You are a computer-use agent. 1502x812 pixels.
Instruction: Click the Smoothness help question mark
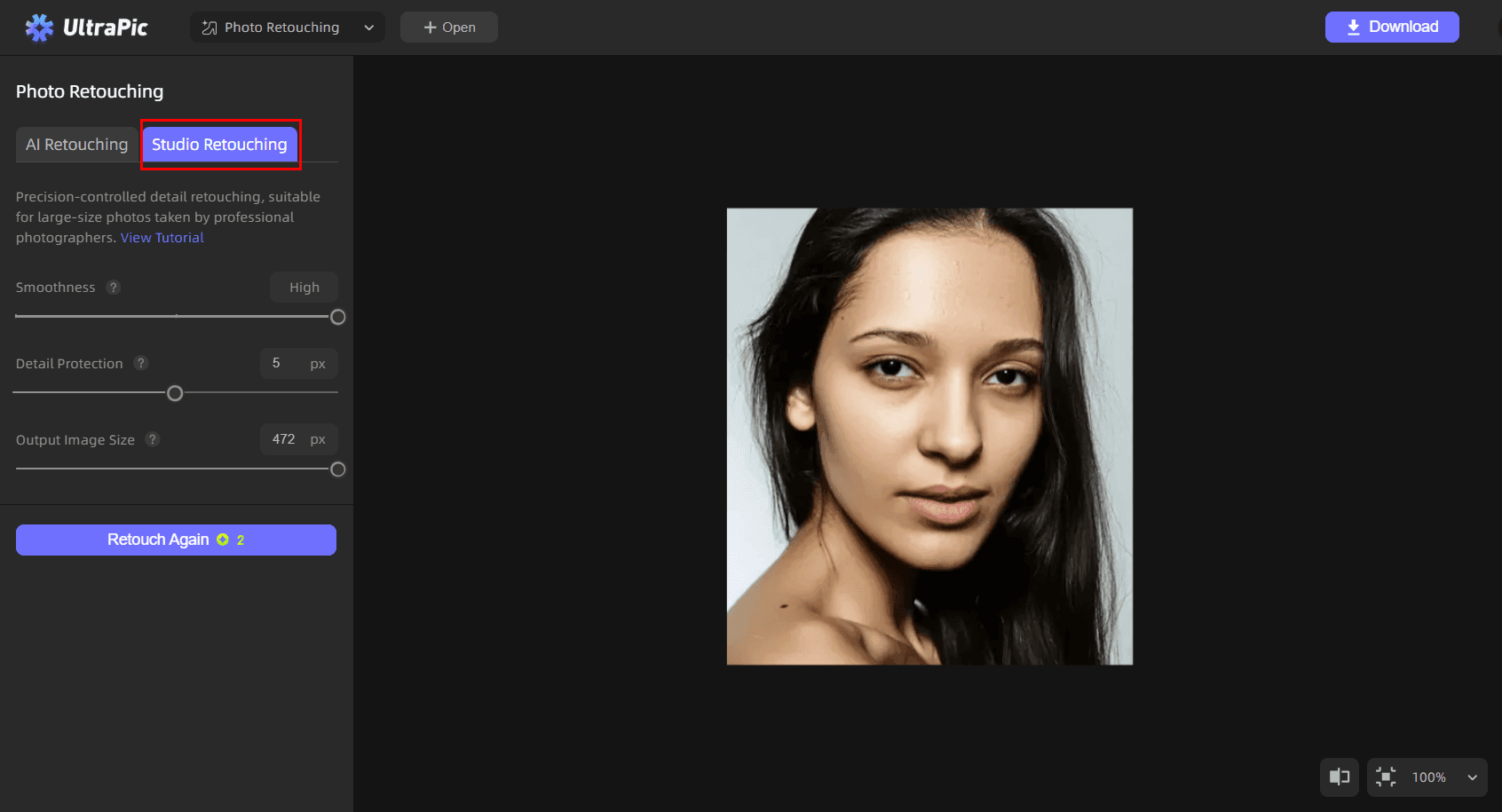pyautogui.click(x=113, y=288)
